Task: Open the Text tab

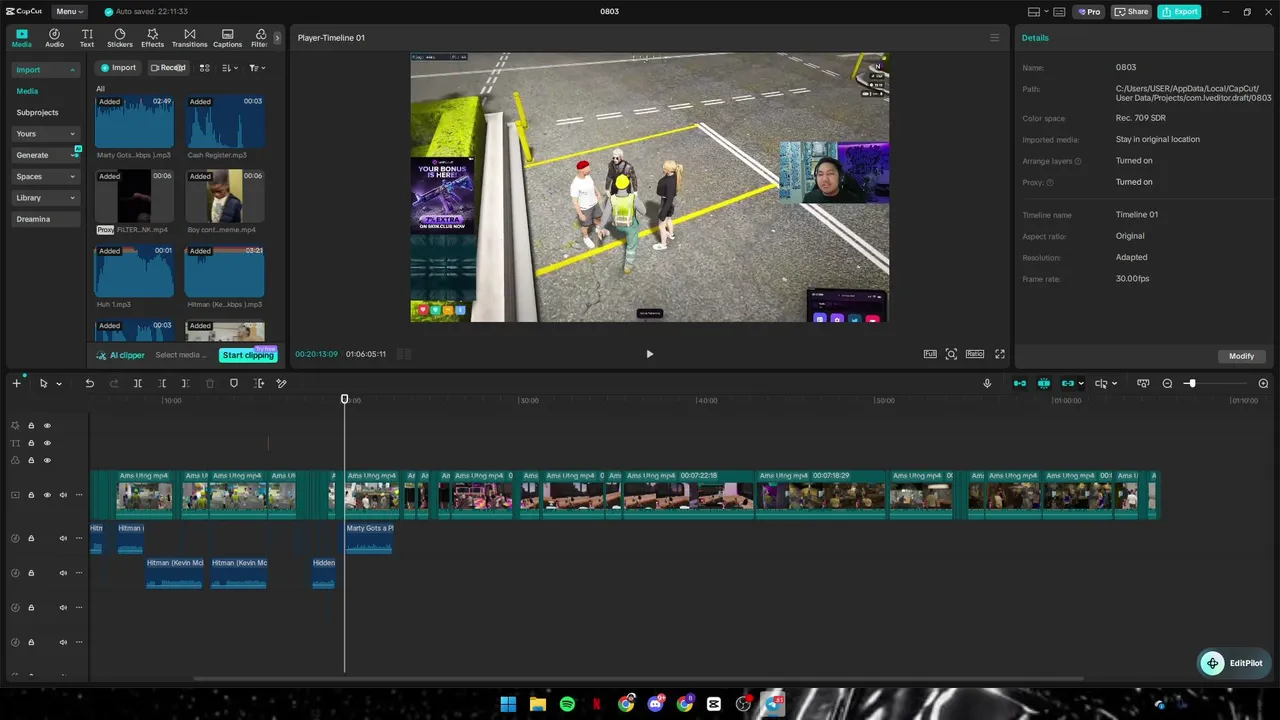Action: tap(87, 38)
